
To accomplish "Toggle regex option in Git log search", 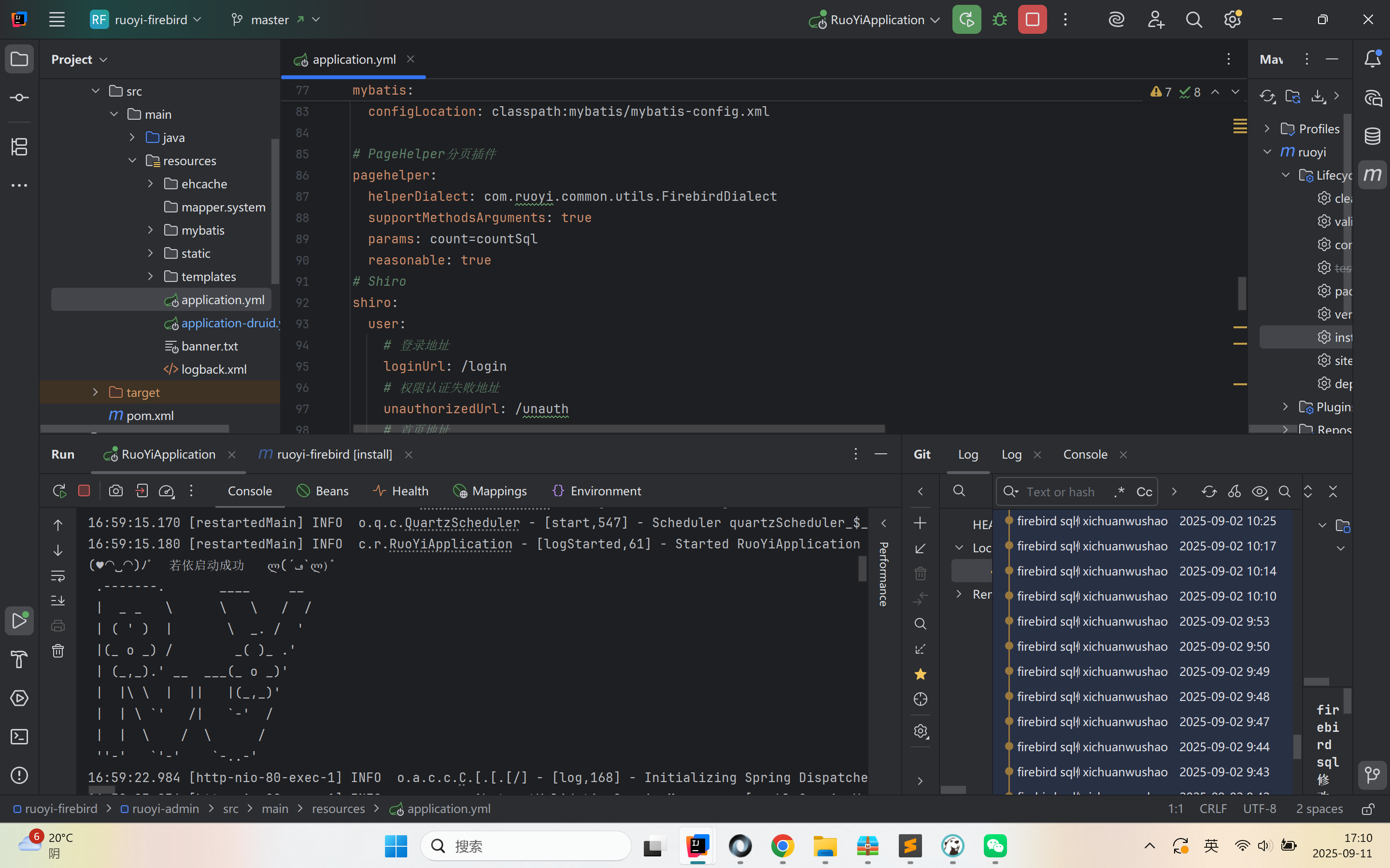I will pyautogui.click(x=1119, y=491).
